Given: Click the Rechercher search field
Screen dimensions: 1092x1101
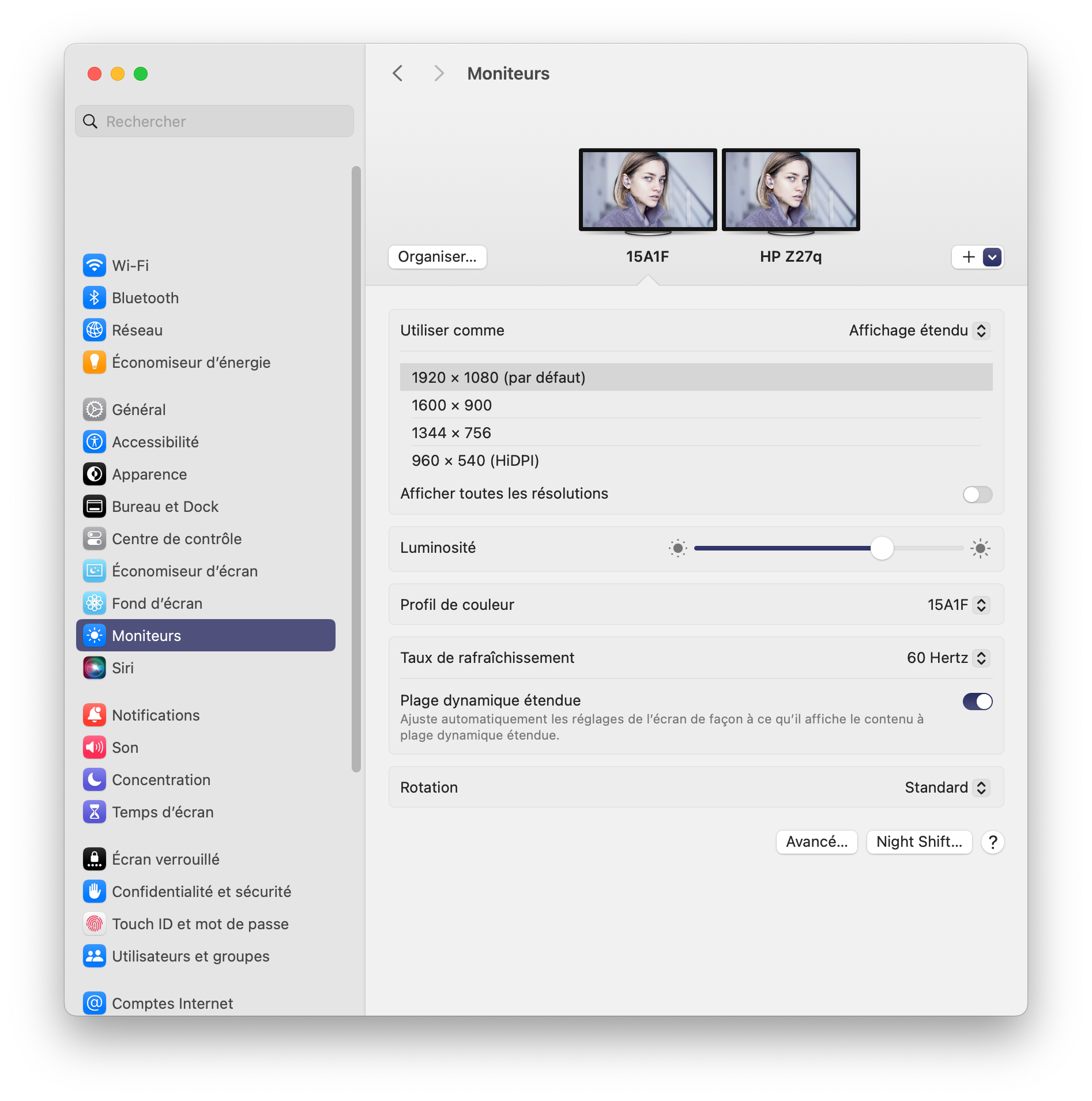Looking at the screenshot, I should pyautogui.click(x=214, y=122).
